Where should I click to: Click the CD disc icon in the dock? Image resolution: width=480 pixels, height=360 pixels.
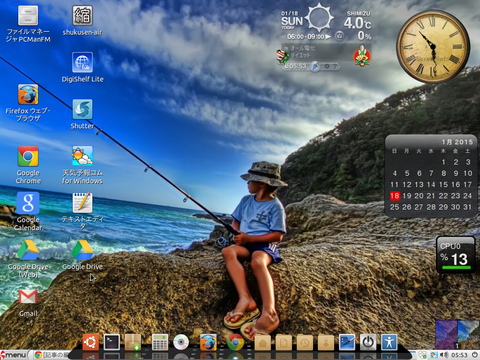[181, 342]
